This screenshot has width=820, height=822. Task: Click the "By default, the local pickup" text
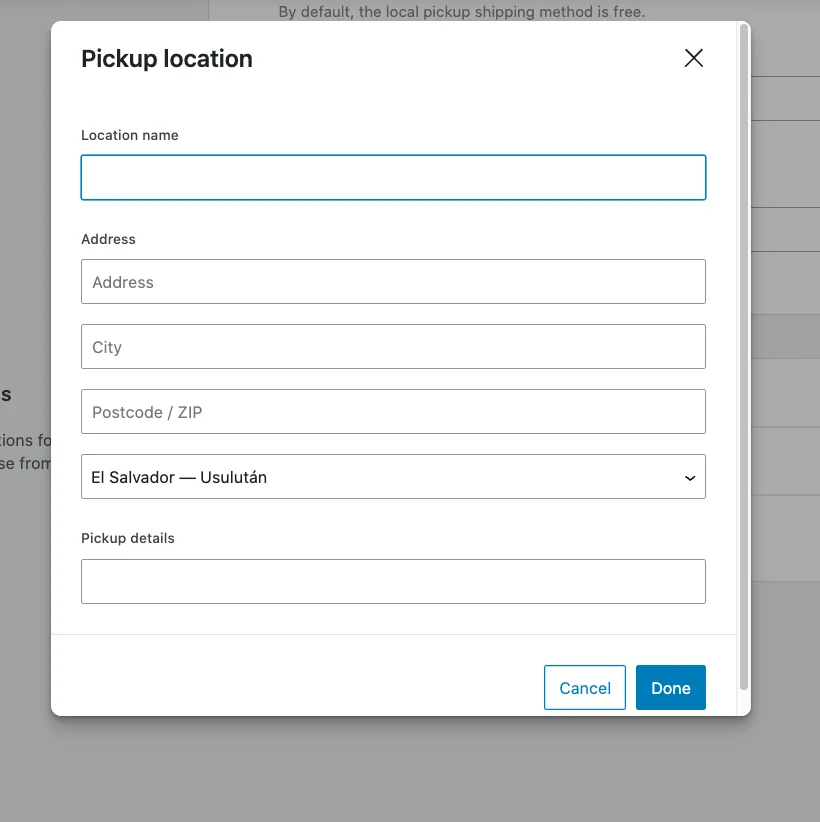tap(461, 13)
